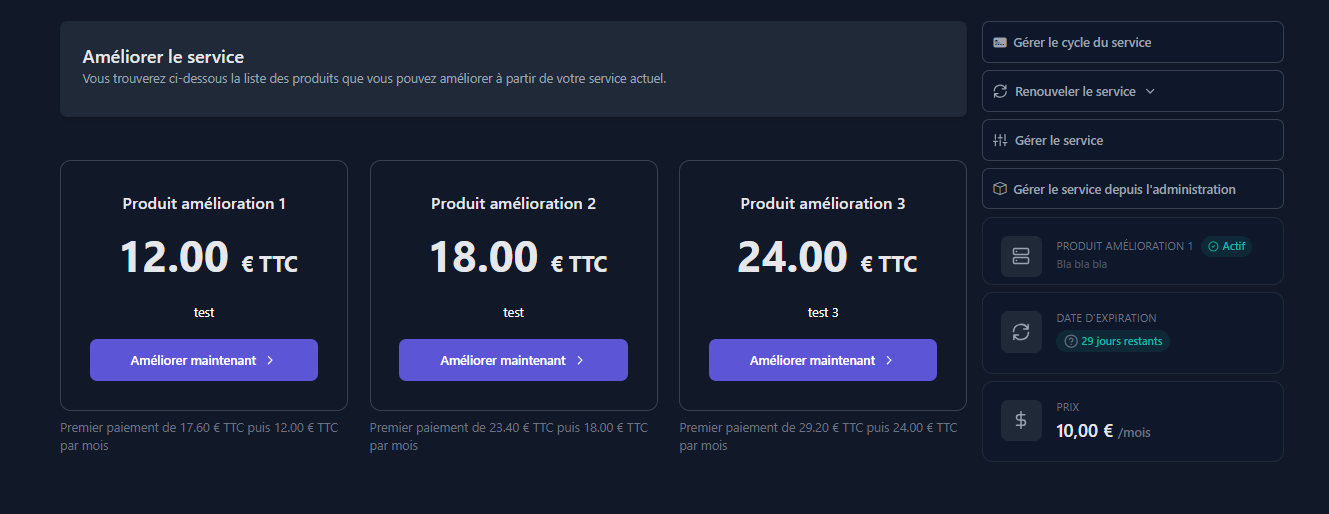The height and width of the screenshot is (514, 1329).
Task: Click the checkmark icon in the Actif badge
Action: tap(1212, 247)
